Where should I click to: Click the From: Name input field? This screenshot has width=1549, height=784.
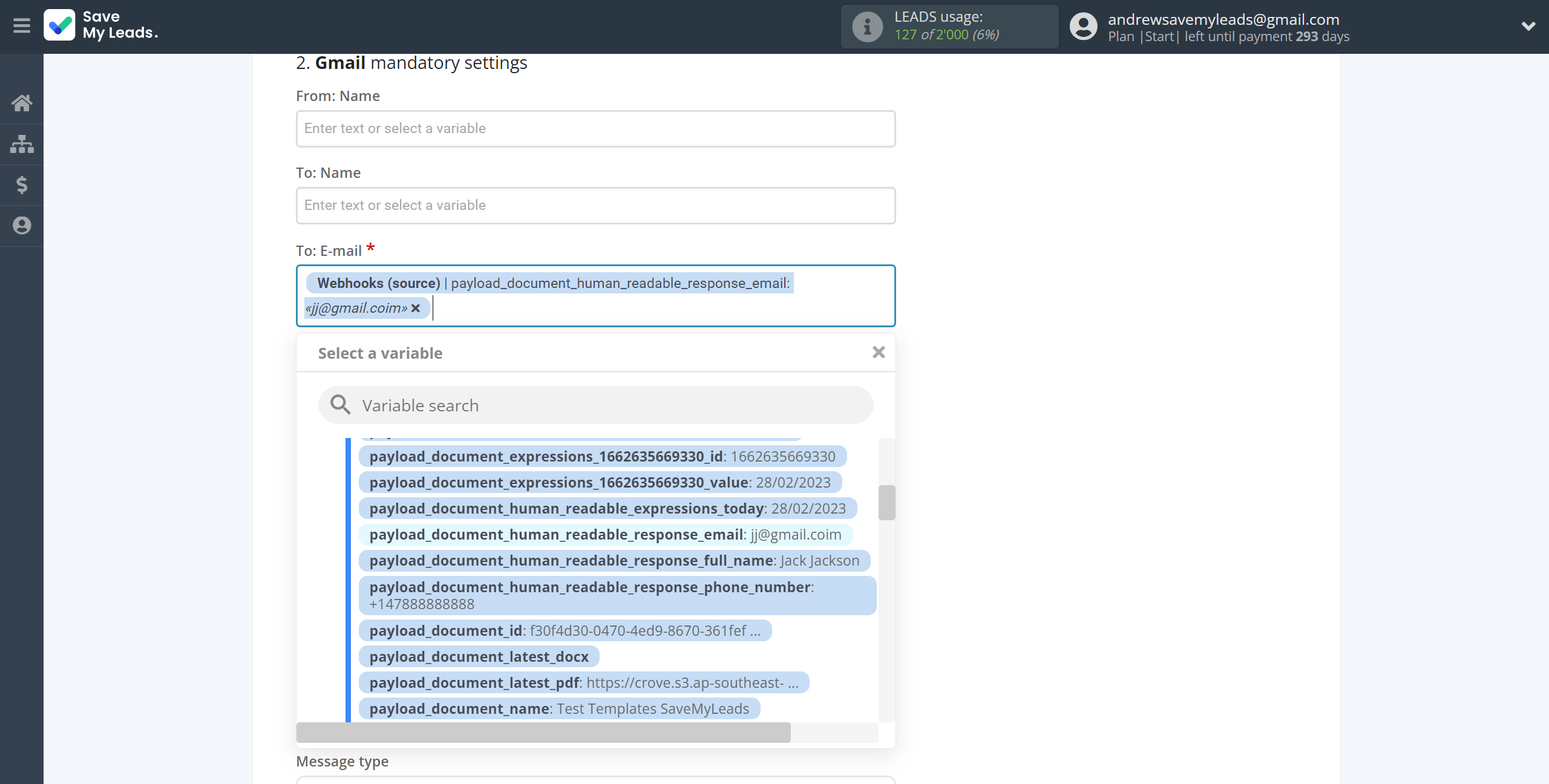[595, 127]
